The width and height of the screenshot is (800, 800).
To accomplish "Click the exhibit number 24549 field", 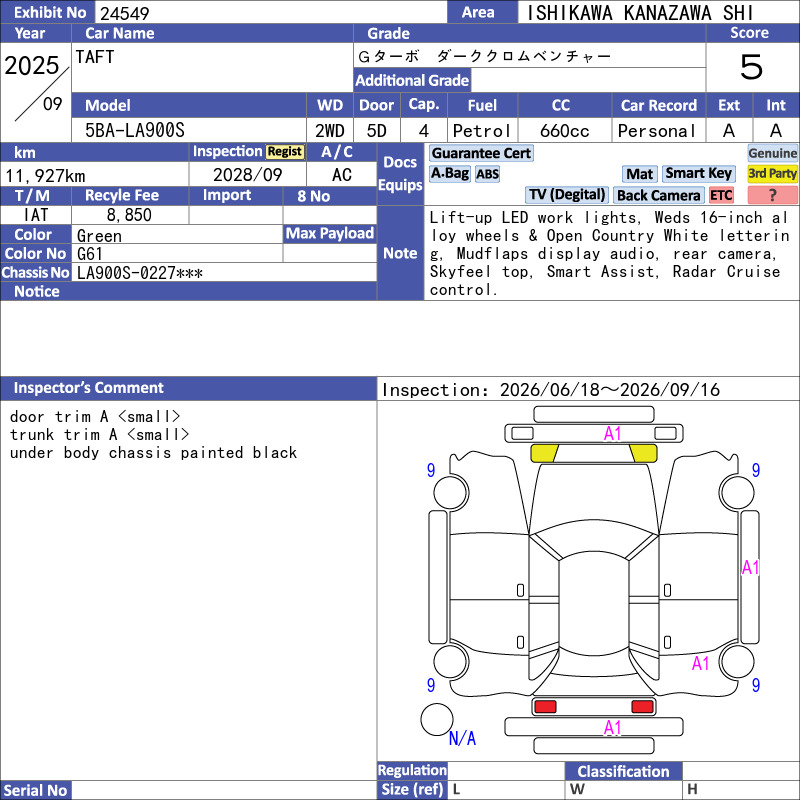I will pyautogui.click(x=270, y=13).
